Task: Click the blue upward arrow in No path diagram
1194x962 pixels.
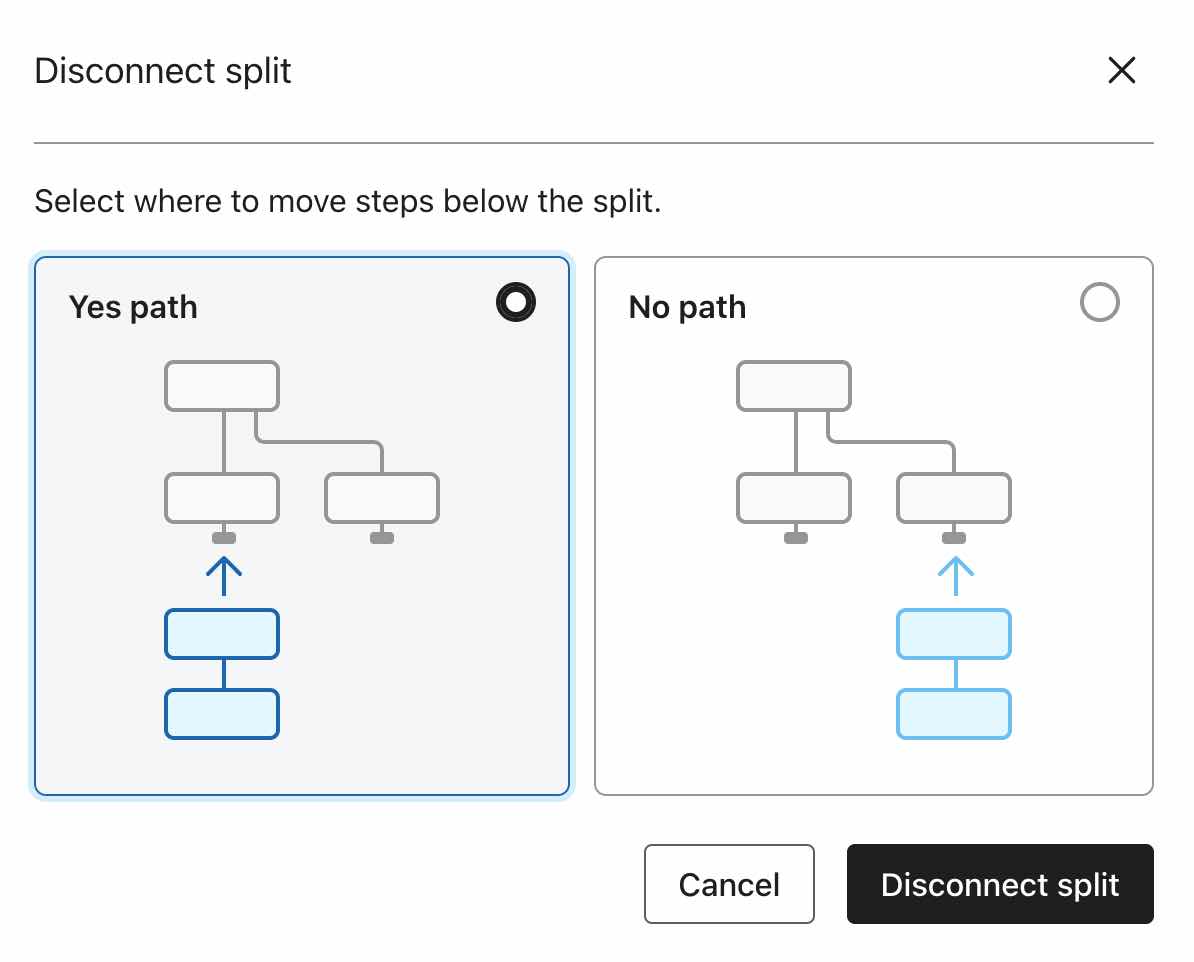Action: [x=954, y=572]
